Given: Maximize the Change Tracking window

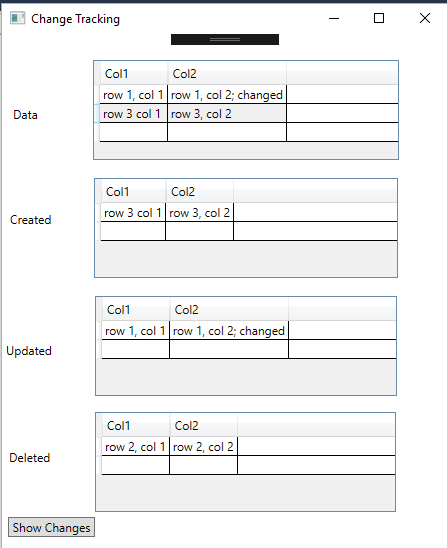Looking at the screenshot, I should pos(379,18).
